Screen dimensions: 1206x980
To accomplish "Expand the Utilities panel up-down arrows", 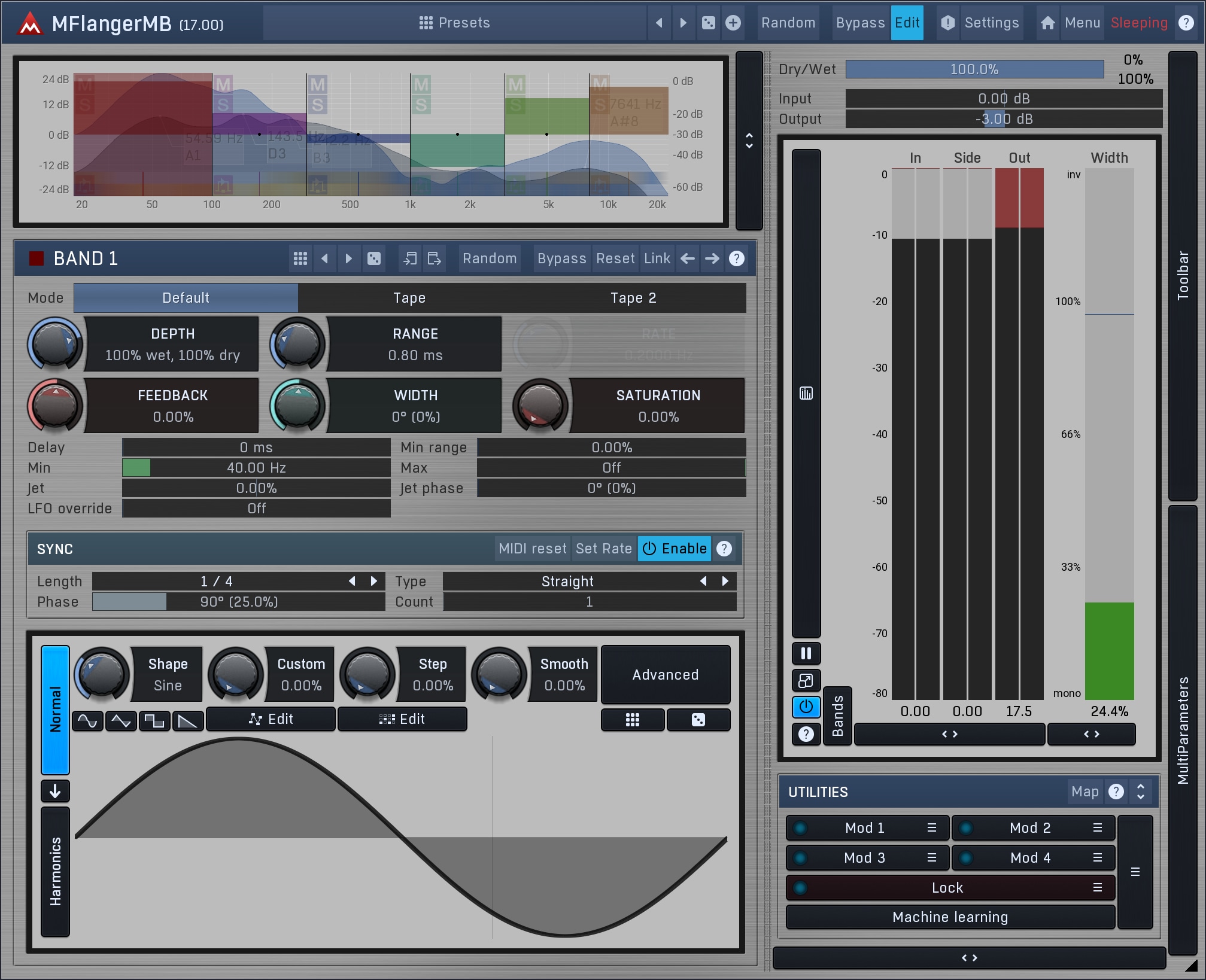I will pyautogui.click(x=1141, y=792).
